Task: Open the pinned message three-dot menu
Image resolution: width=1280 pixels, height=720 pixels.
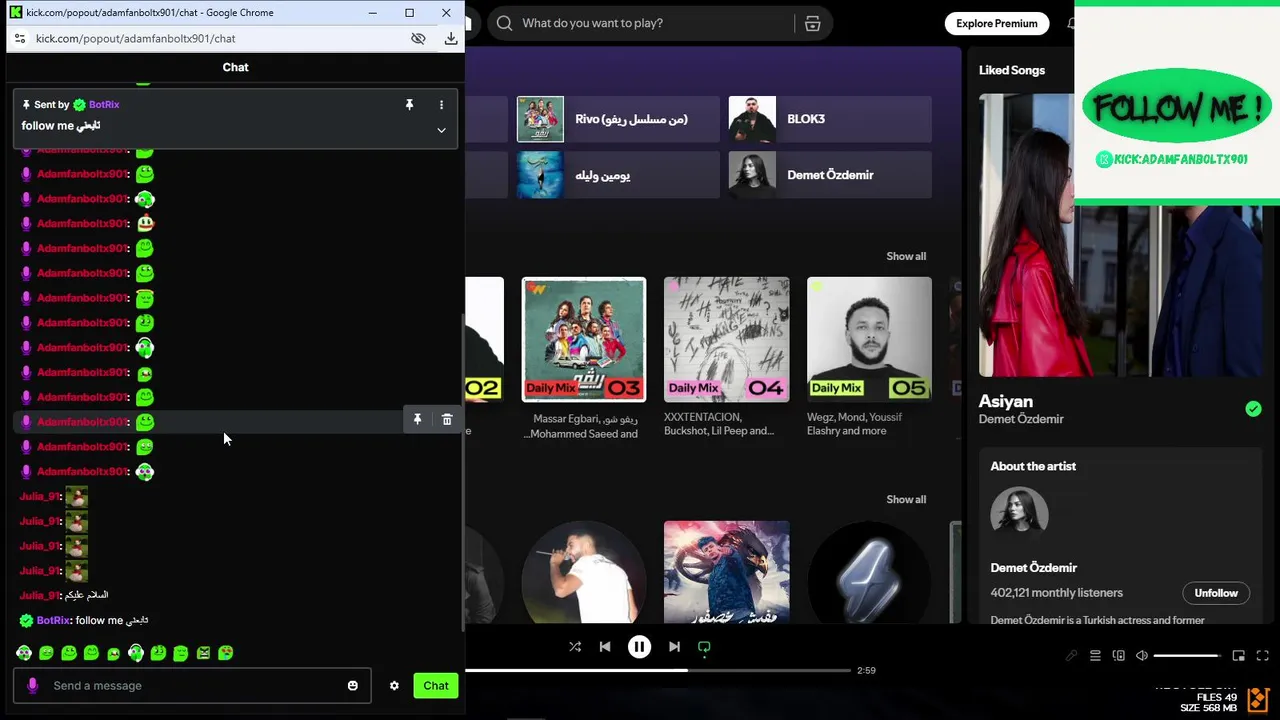Action: point(441,104)
